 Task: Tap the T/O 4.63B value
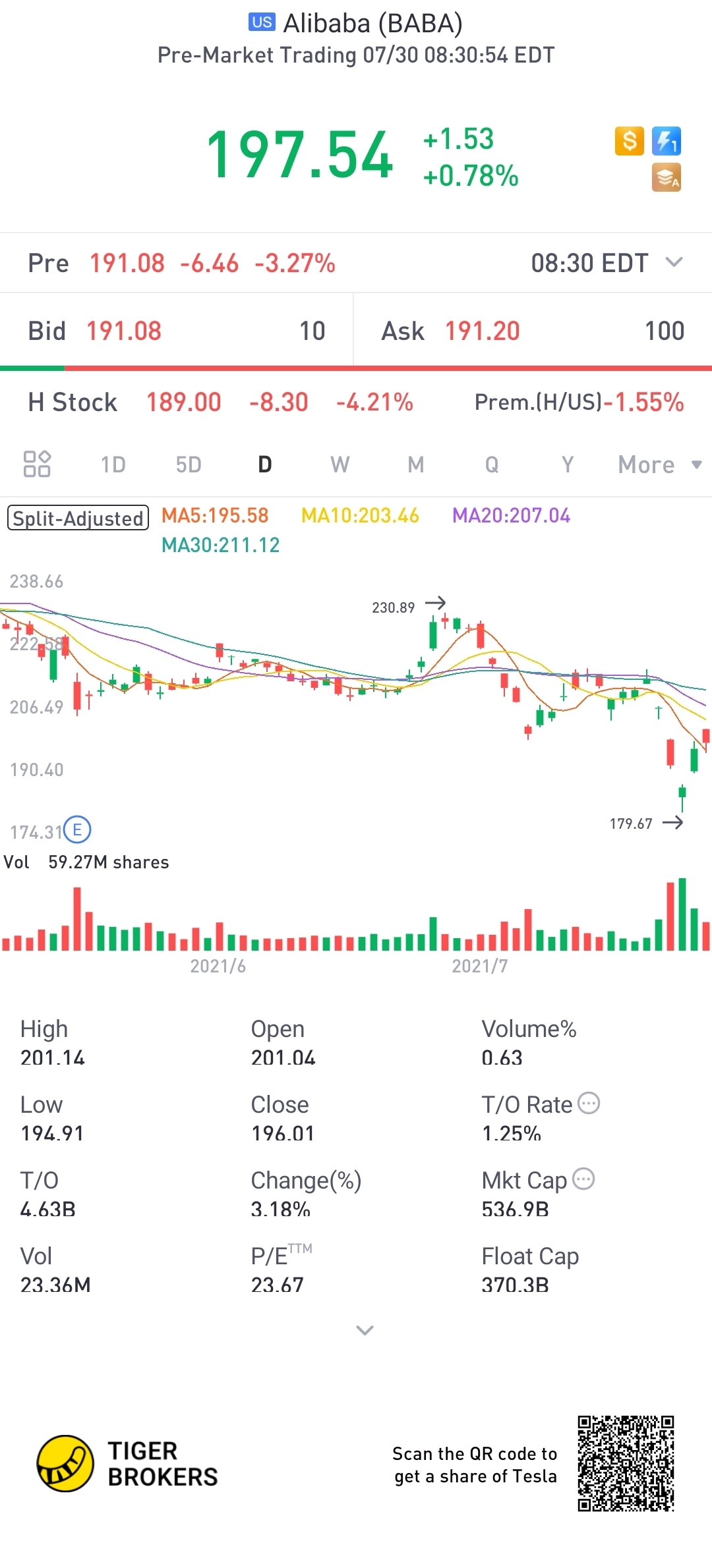click(48, 1209)
